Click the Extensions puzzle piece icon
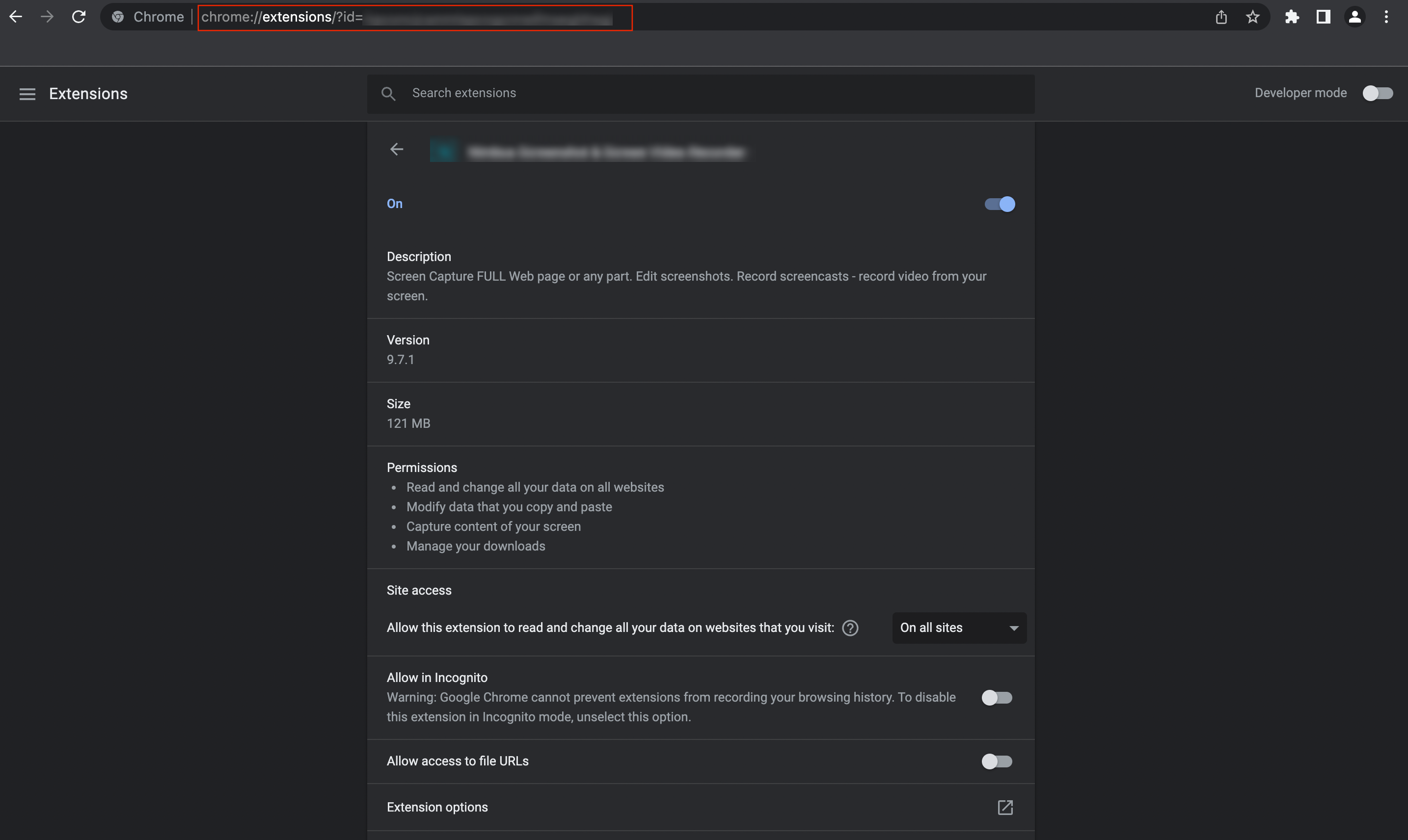1408x840 pixels. (1291, 16)
